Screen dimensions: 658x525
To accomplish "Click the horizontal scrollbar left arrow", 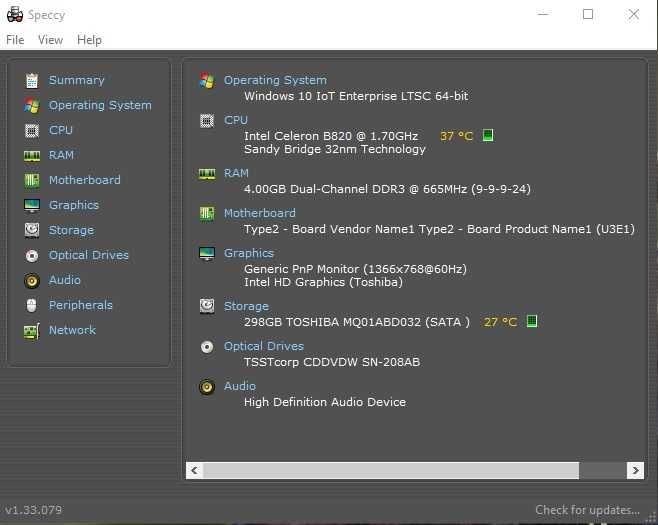I will tap(195, 470).
